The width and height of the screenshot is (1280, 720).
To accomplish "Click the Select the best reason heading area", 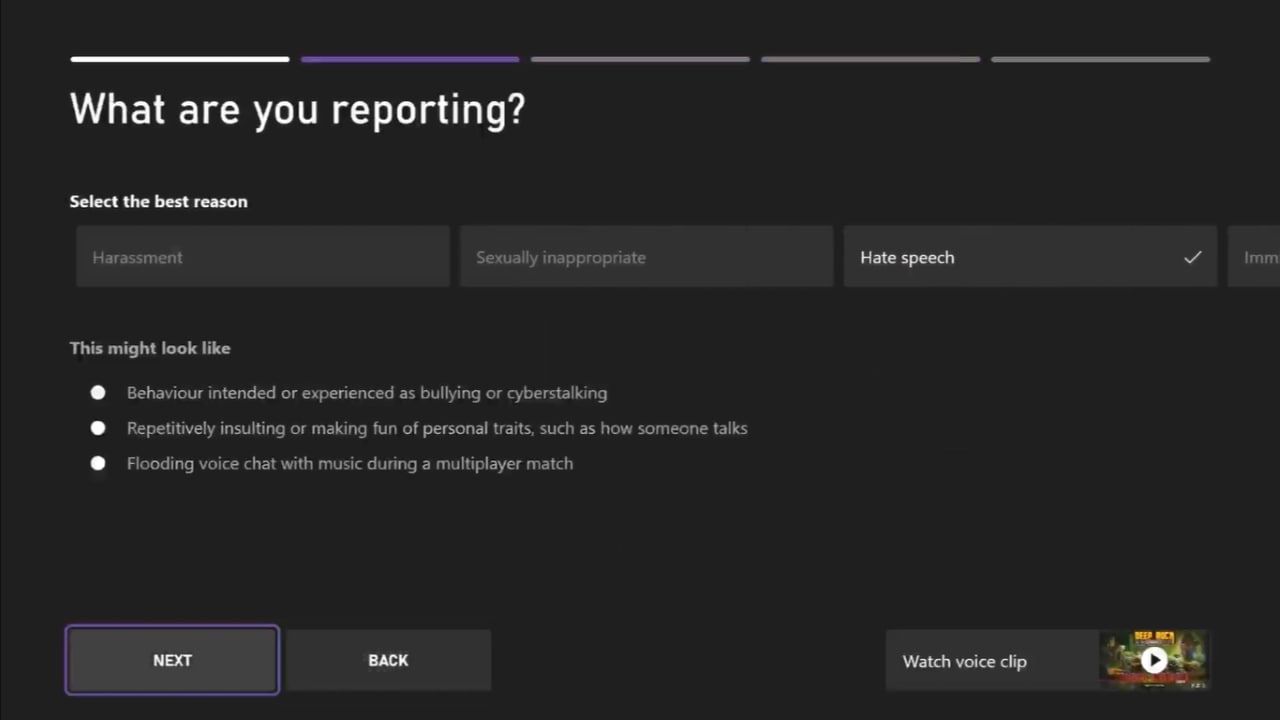I will pyautogui.click(x=158, y=201).
